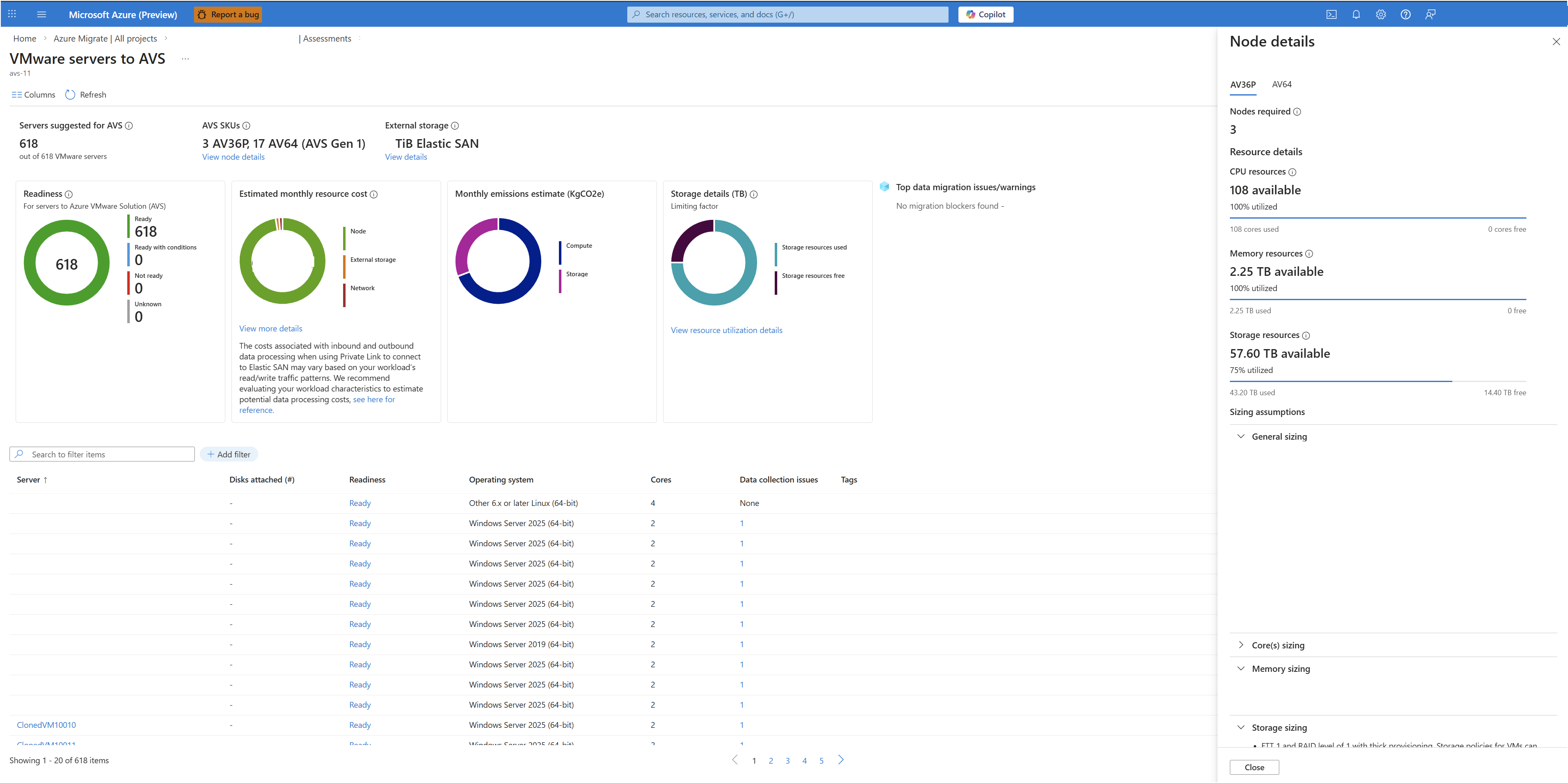
Task: Open the portal hamburger menu
Action: [41, 14]
